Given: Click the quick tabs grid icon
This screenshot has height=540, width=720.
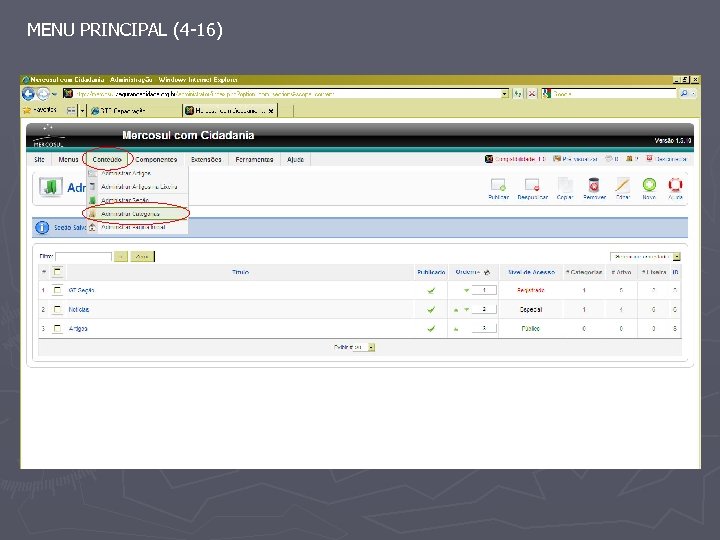Looking at the screenshot, I should 71,111.
